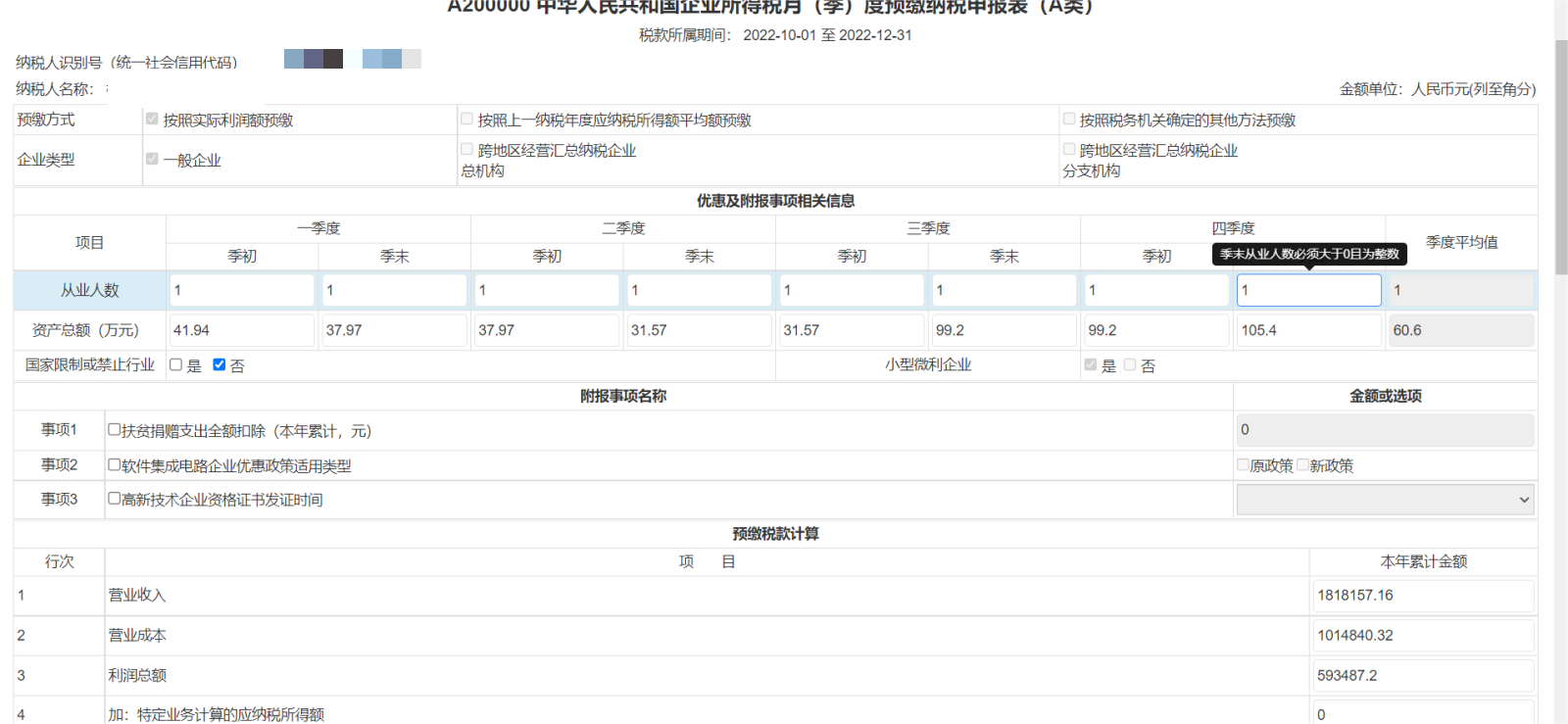Click 资产总额 一季度 季末 field with value 37.97
Image resolution: width=1568 pixels, height=724 pixels.
click(x=394, y=330)
